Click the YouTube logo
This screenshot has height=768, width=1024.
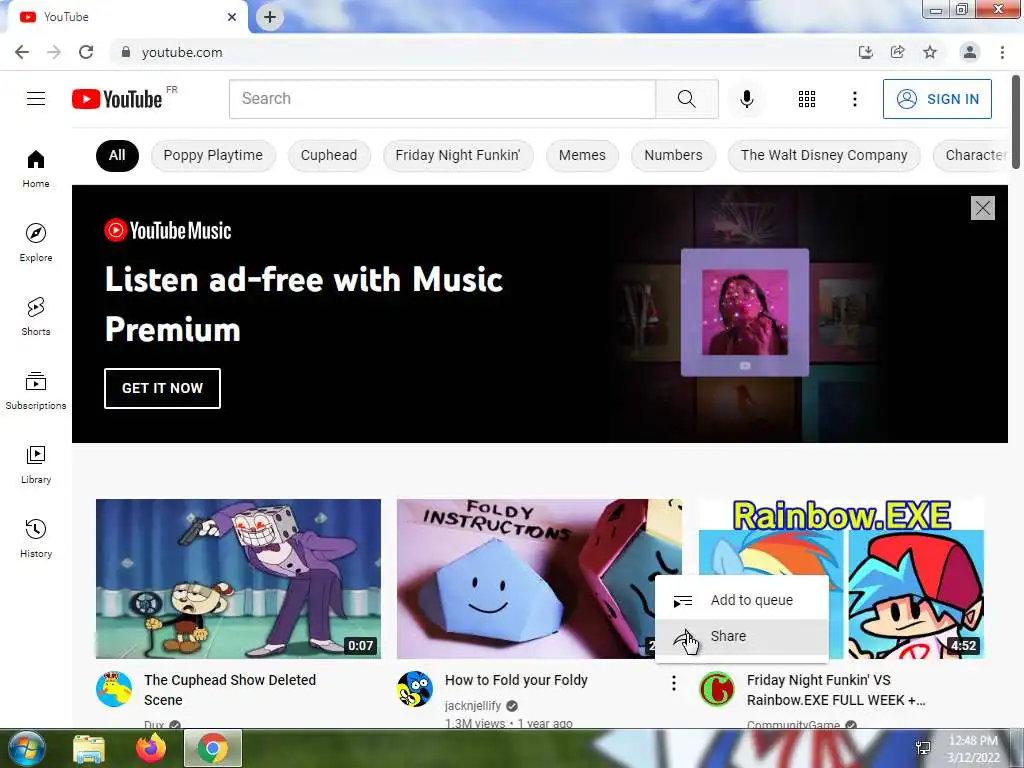117,99
